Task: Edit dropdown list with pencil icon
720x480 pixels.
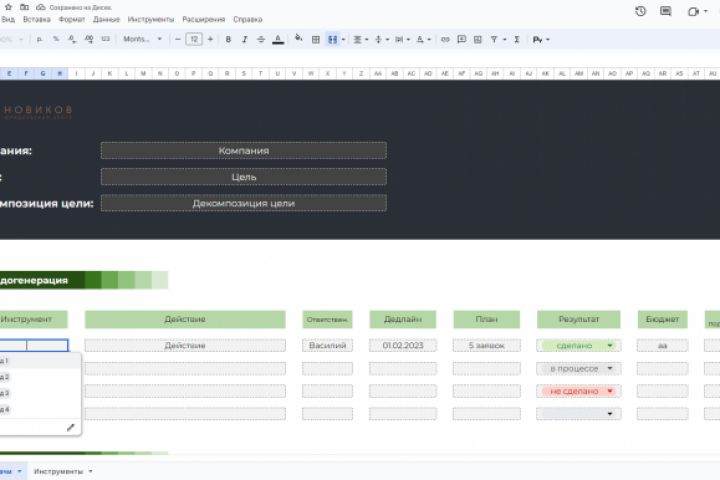Action: click(70, 427)
